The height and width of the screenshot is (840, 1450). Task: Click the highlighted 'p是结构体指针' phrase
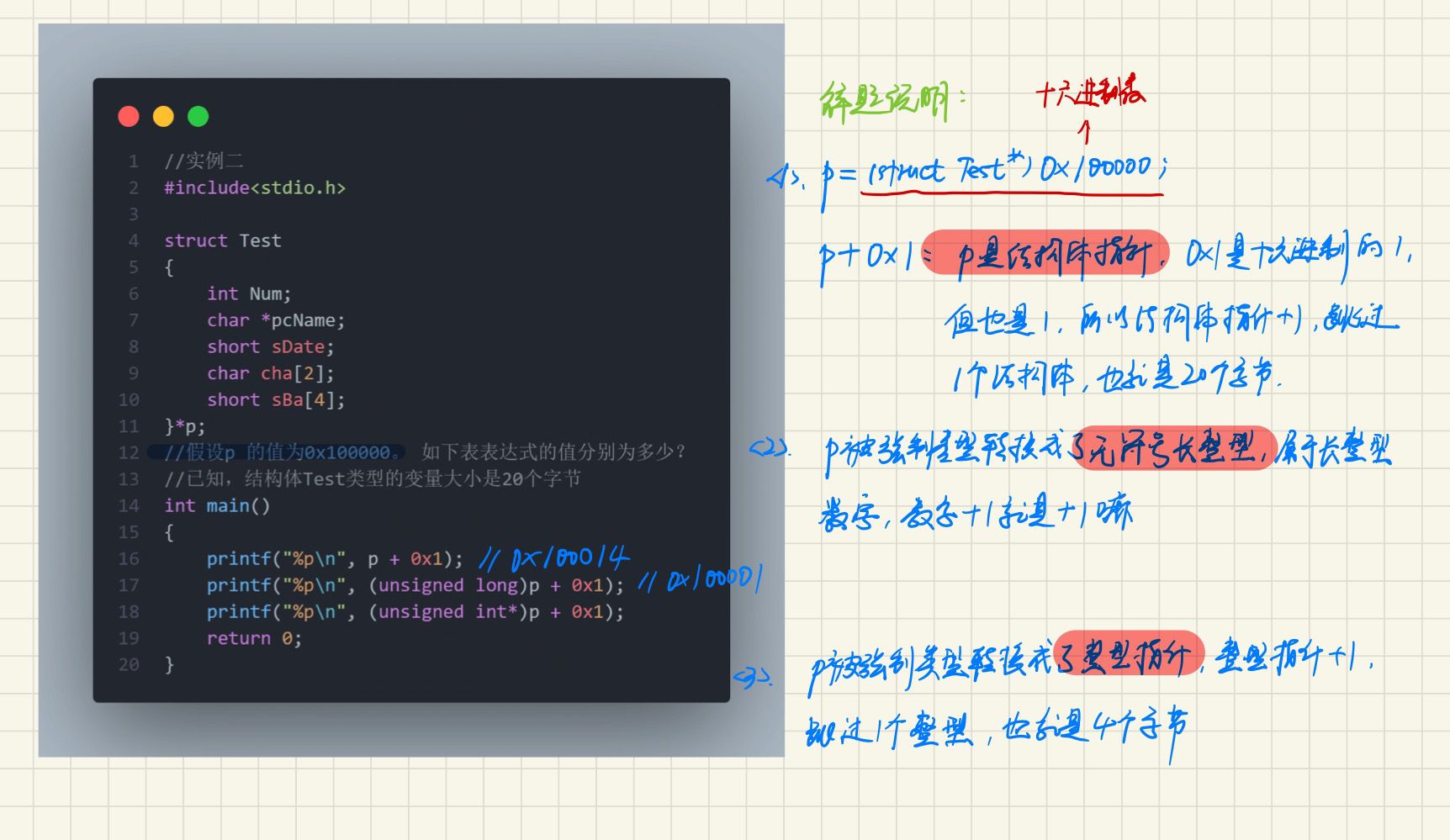click(x=1046, y=254)
